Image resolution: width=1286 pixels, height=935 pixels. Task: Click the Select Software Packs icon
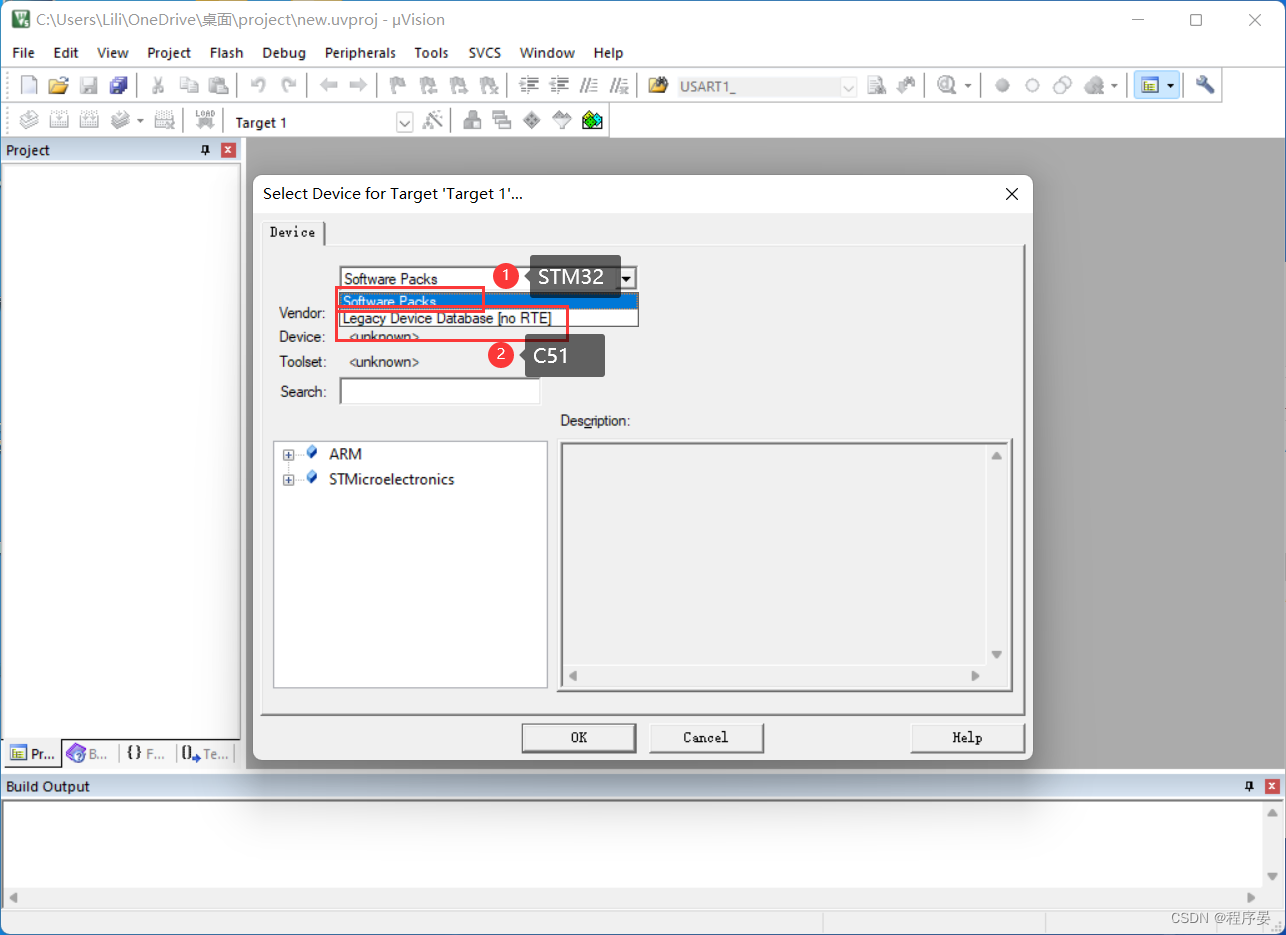click(x=562, y=121)
